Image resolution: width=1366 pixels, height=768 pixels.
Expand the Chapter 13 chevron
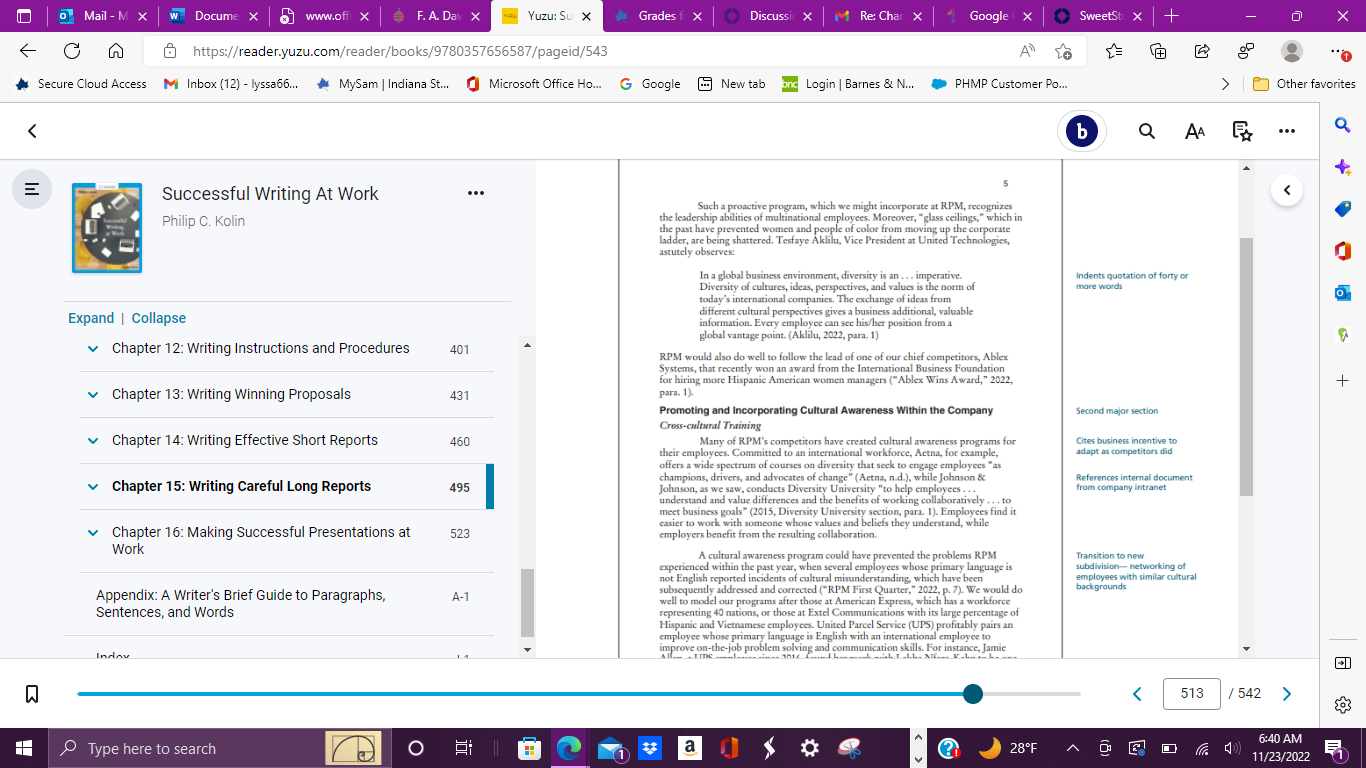point(93,395)
